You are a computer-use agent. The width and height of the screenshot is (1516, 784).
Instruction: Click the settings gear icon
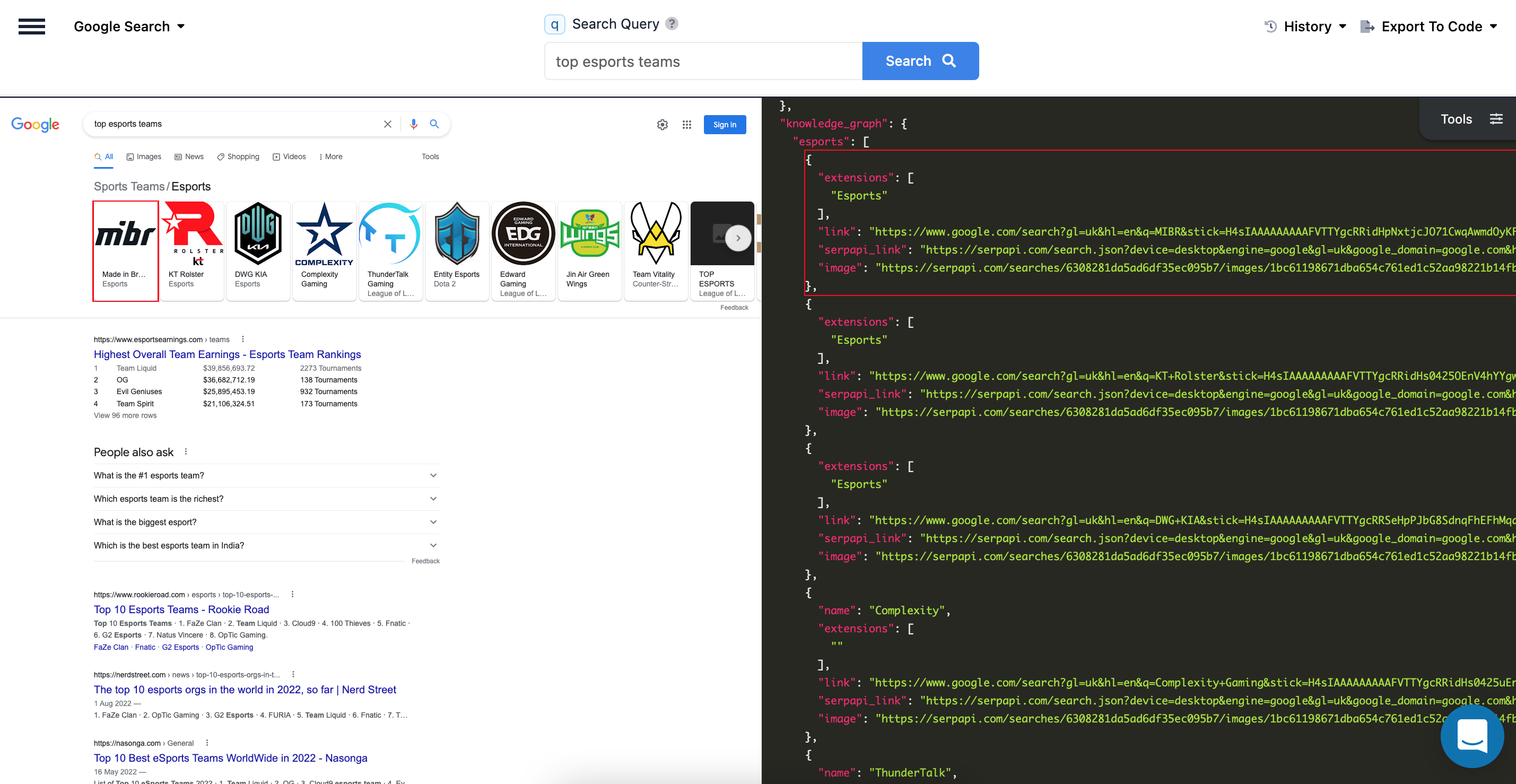(x=662, y=124)
